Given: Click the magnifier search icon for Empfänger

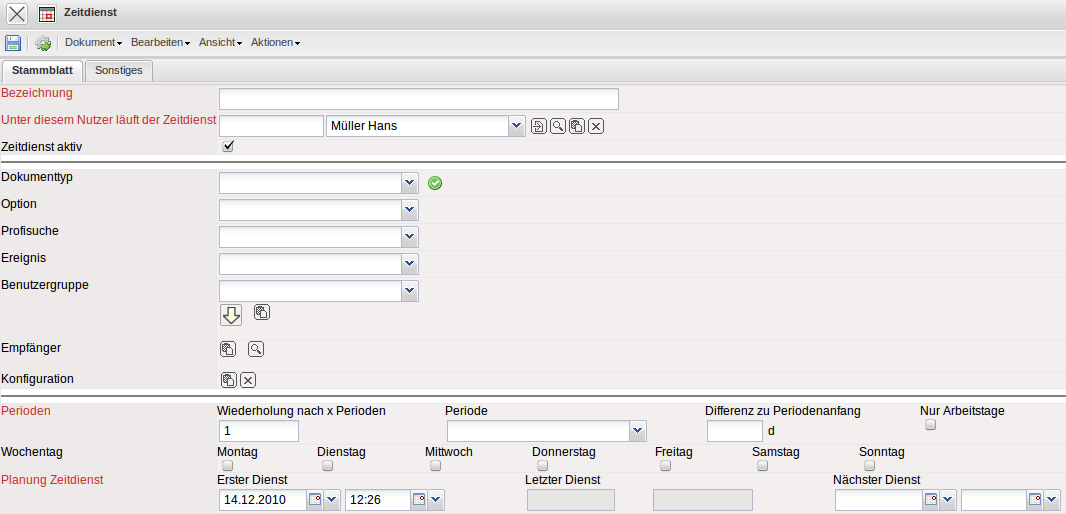Looking at the screenshot, I should 256,349.
